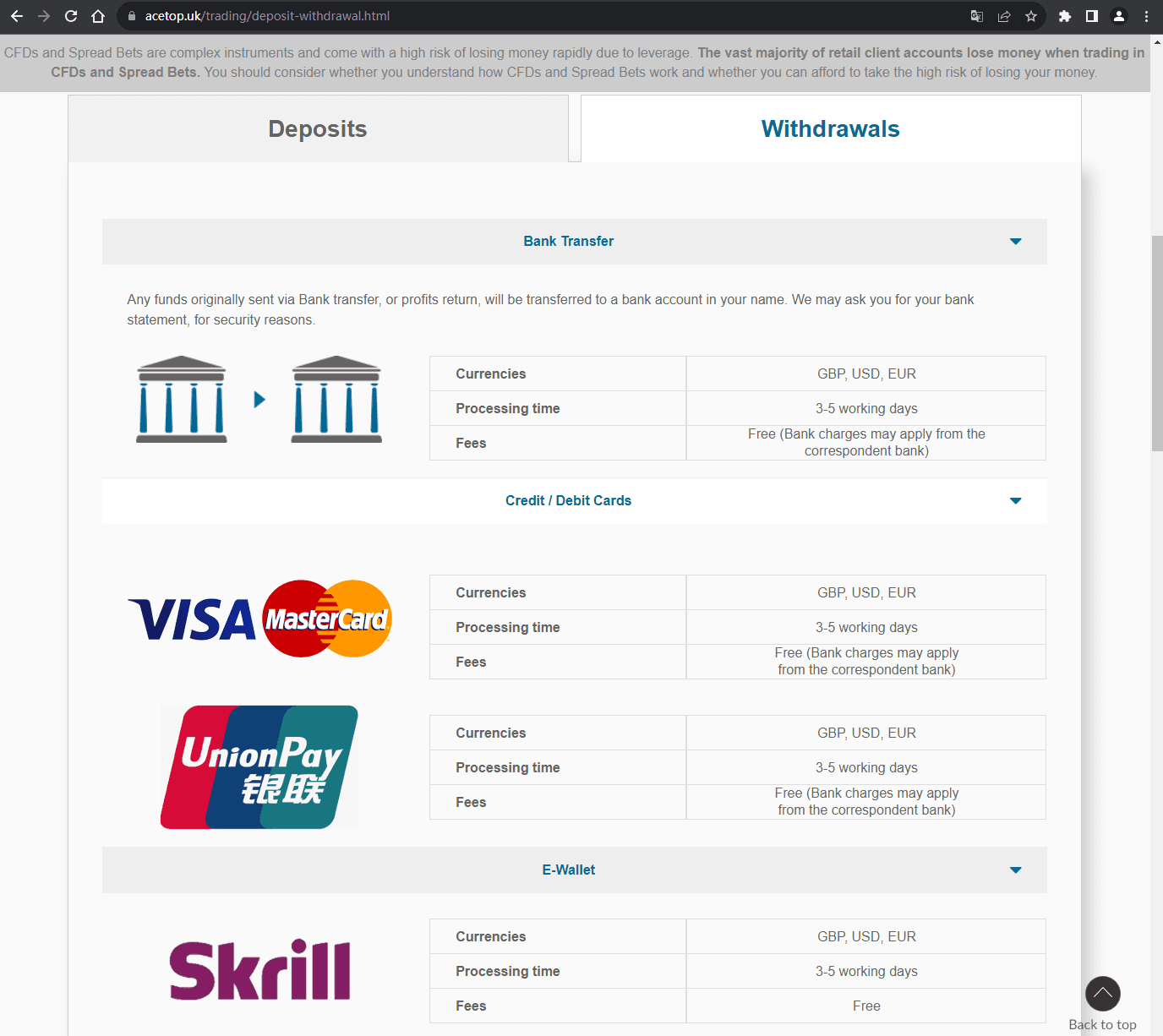Click Visa/MasterCard currencies value cell
This screenshot has width=1163, height=1036.
point(866,592)
